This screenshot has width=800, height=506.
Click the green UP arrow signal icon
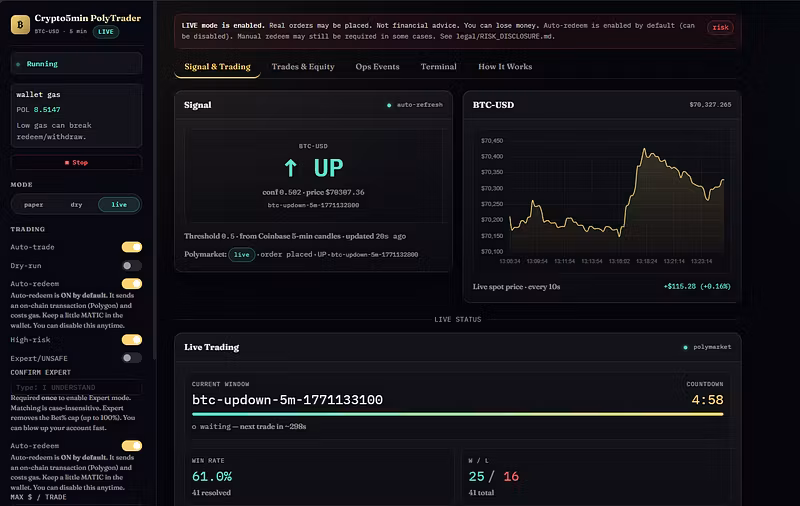click(x=290, y=168)
